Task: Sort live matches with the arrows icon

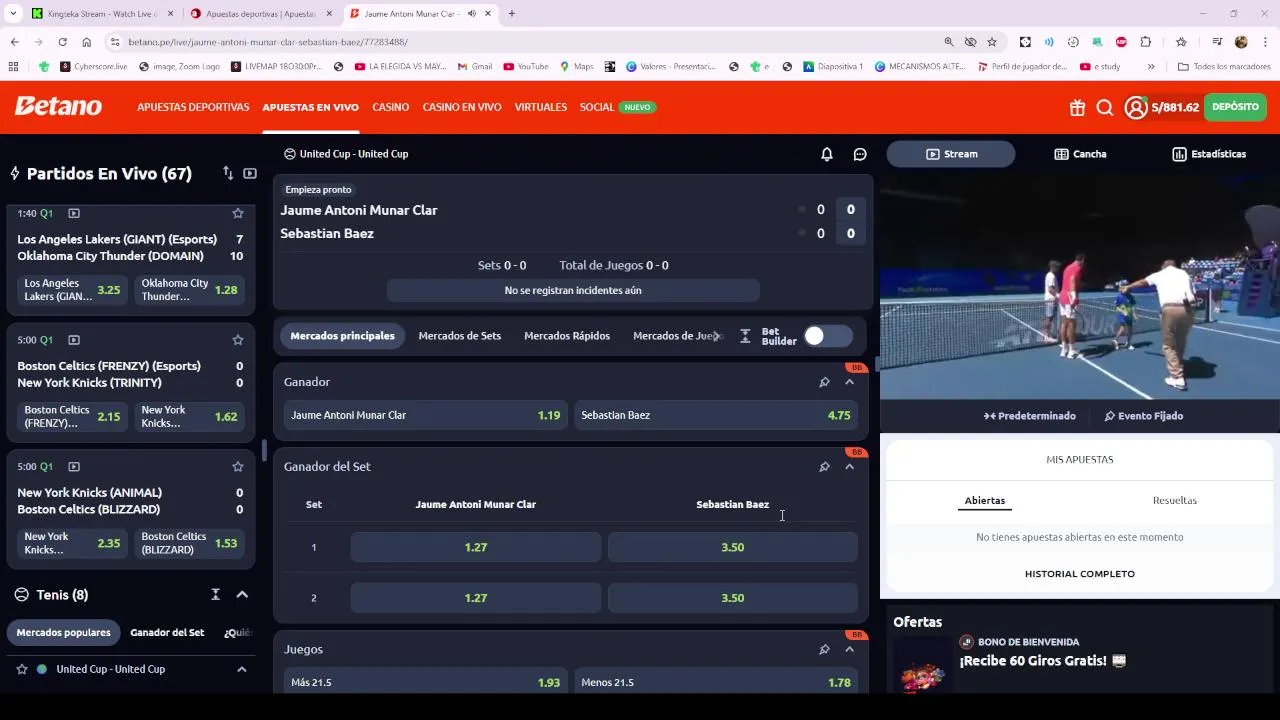Action: click(x=228, y=173)
